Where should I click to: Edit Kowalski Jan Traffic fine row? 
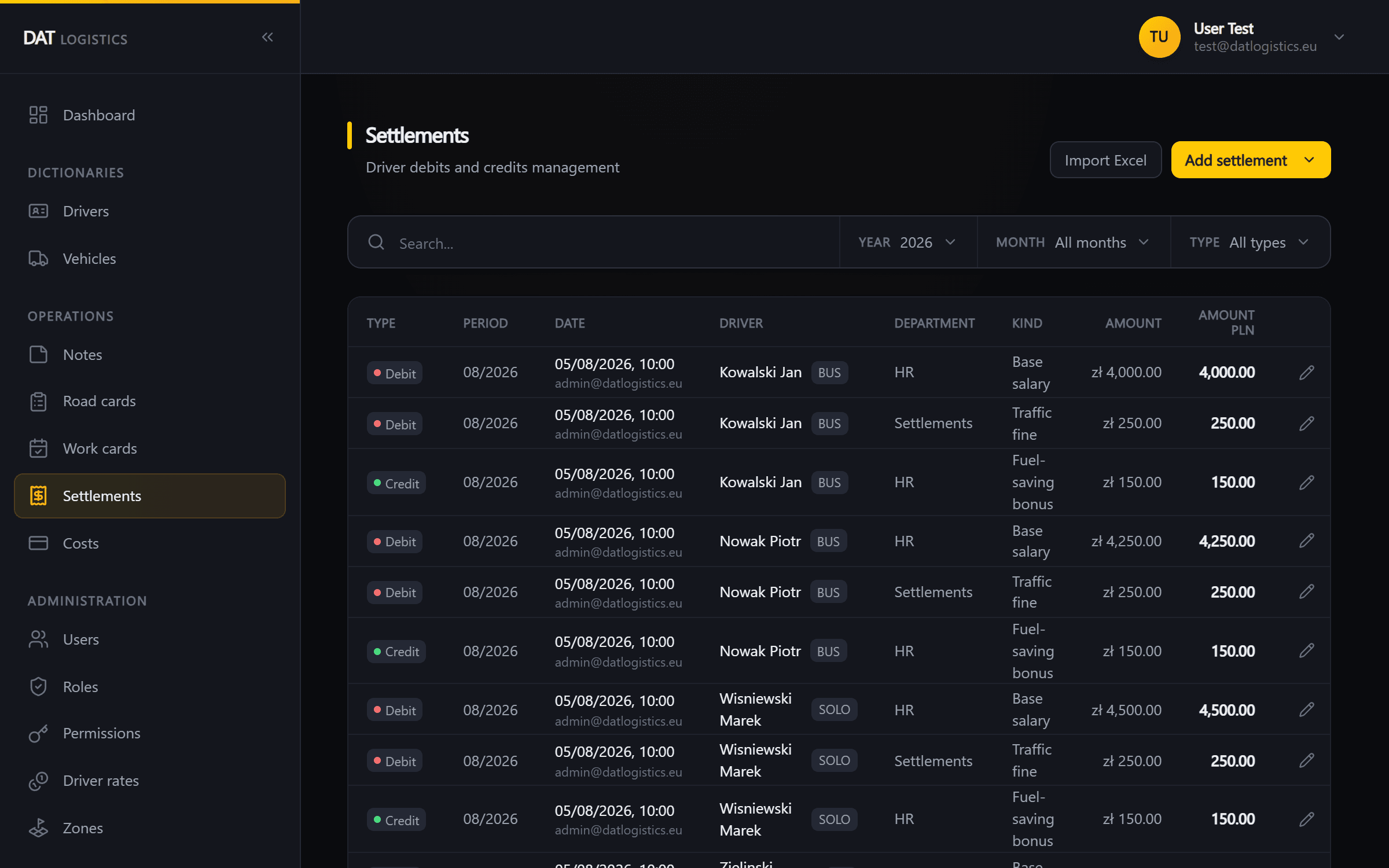1306,424
